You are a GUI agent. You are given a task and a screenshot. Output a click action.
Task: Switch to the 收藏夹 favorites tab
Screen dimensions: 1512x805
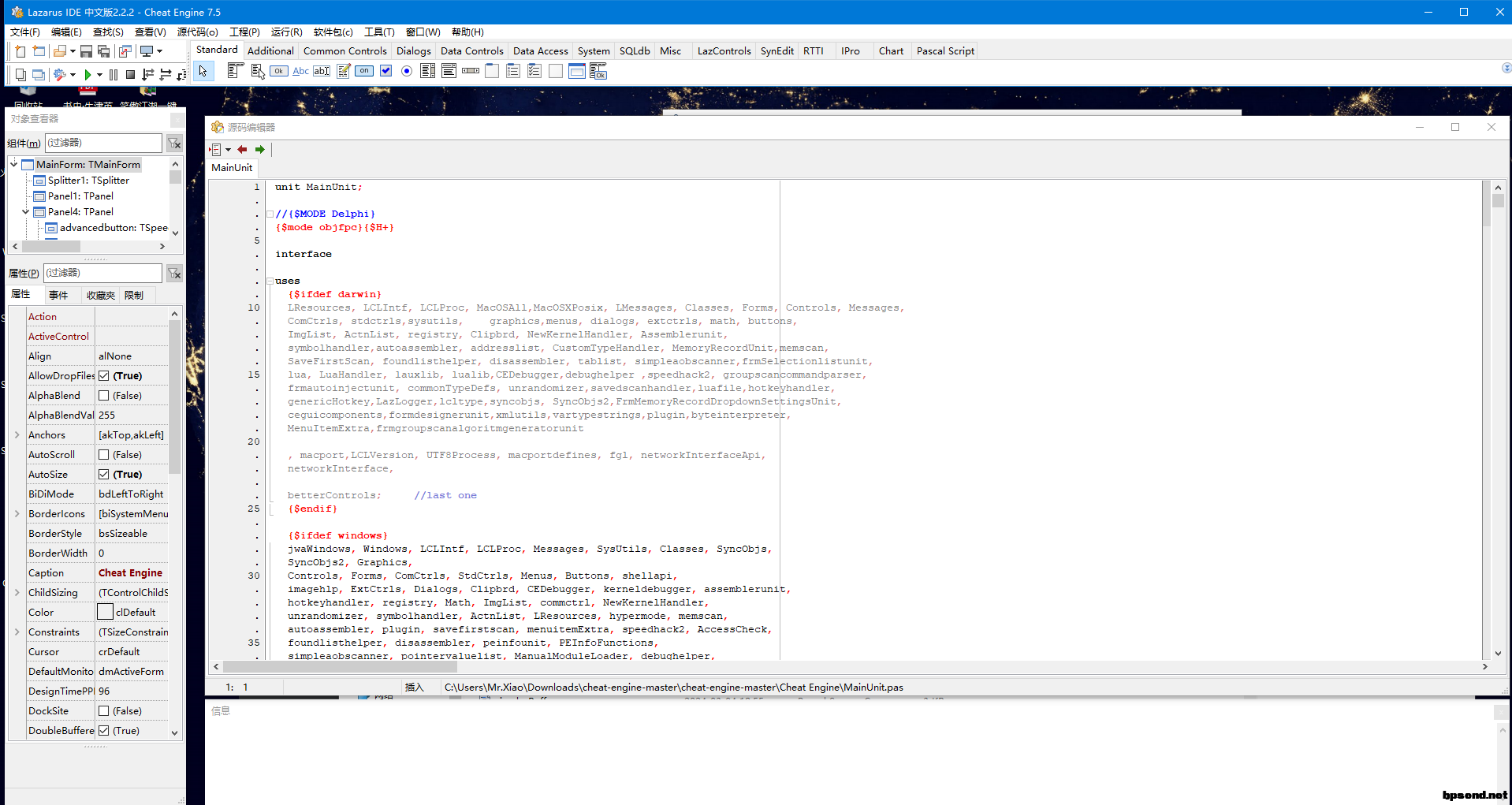point(100,295)
